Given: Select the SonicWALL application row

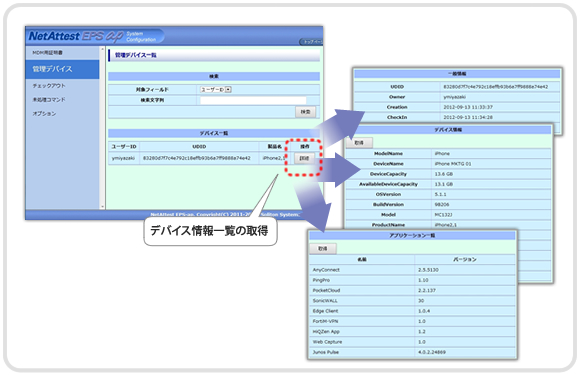Looking at the screenshot, I should tap(412, 301).
